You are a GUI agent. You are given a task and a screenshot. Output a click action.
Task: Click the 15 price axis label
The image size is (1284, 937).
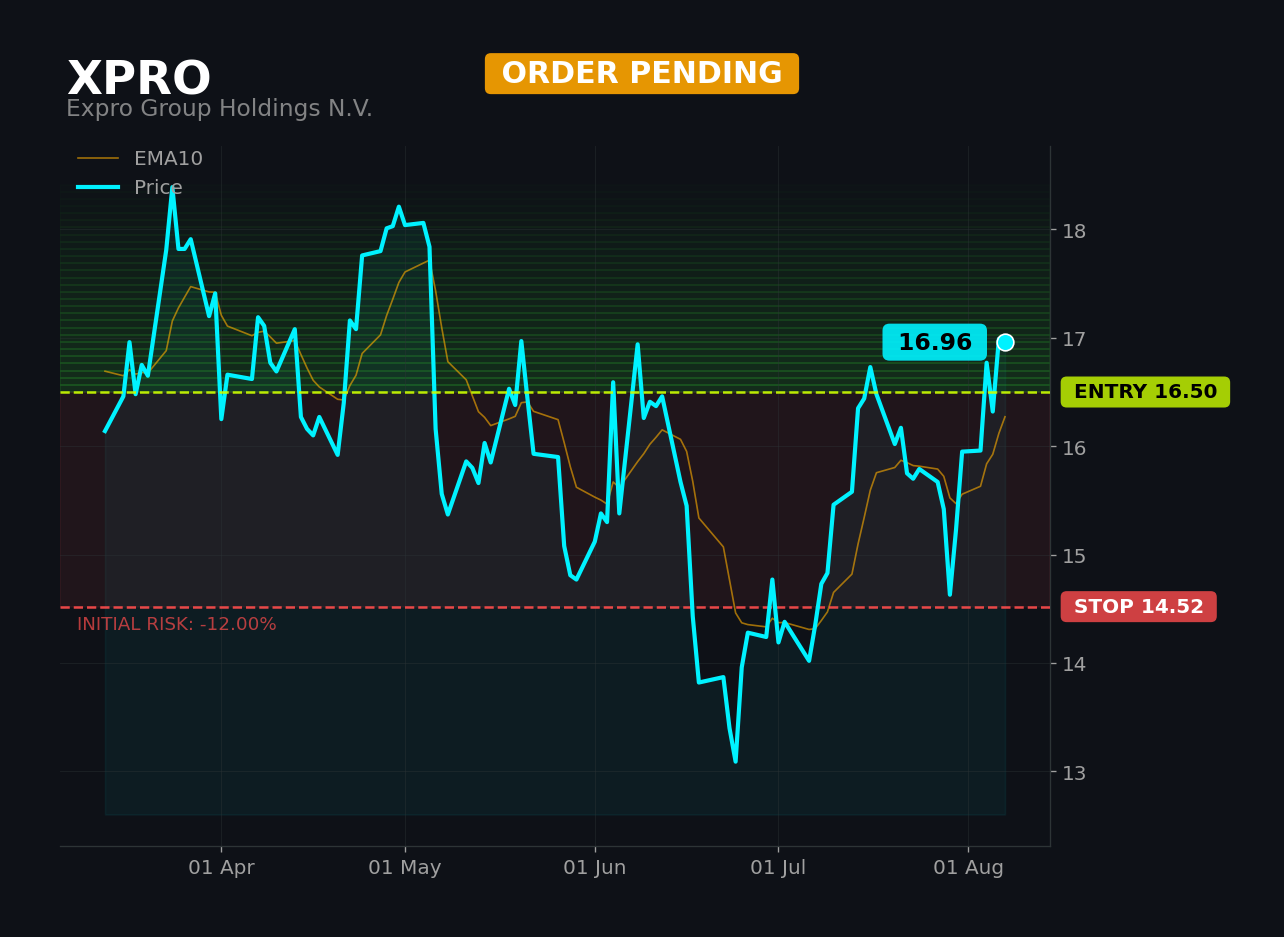[1074, 555]
